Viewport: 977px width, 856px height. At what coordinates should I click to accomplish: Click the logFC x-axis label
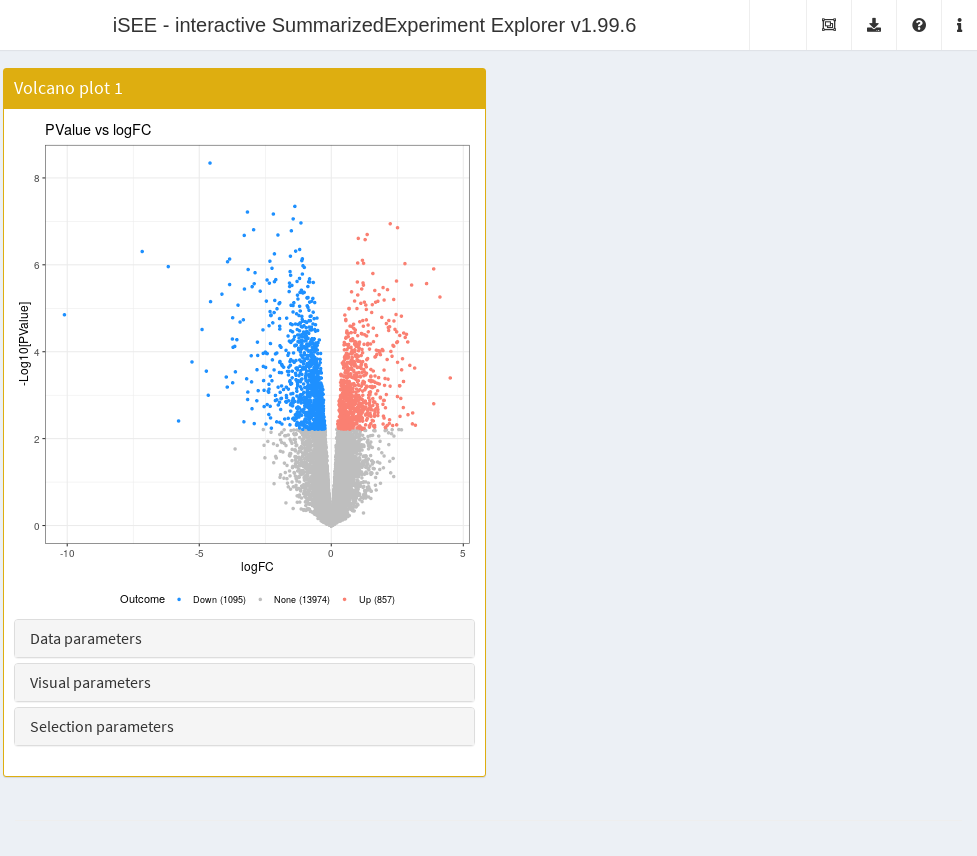click(x=257, y=567)
